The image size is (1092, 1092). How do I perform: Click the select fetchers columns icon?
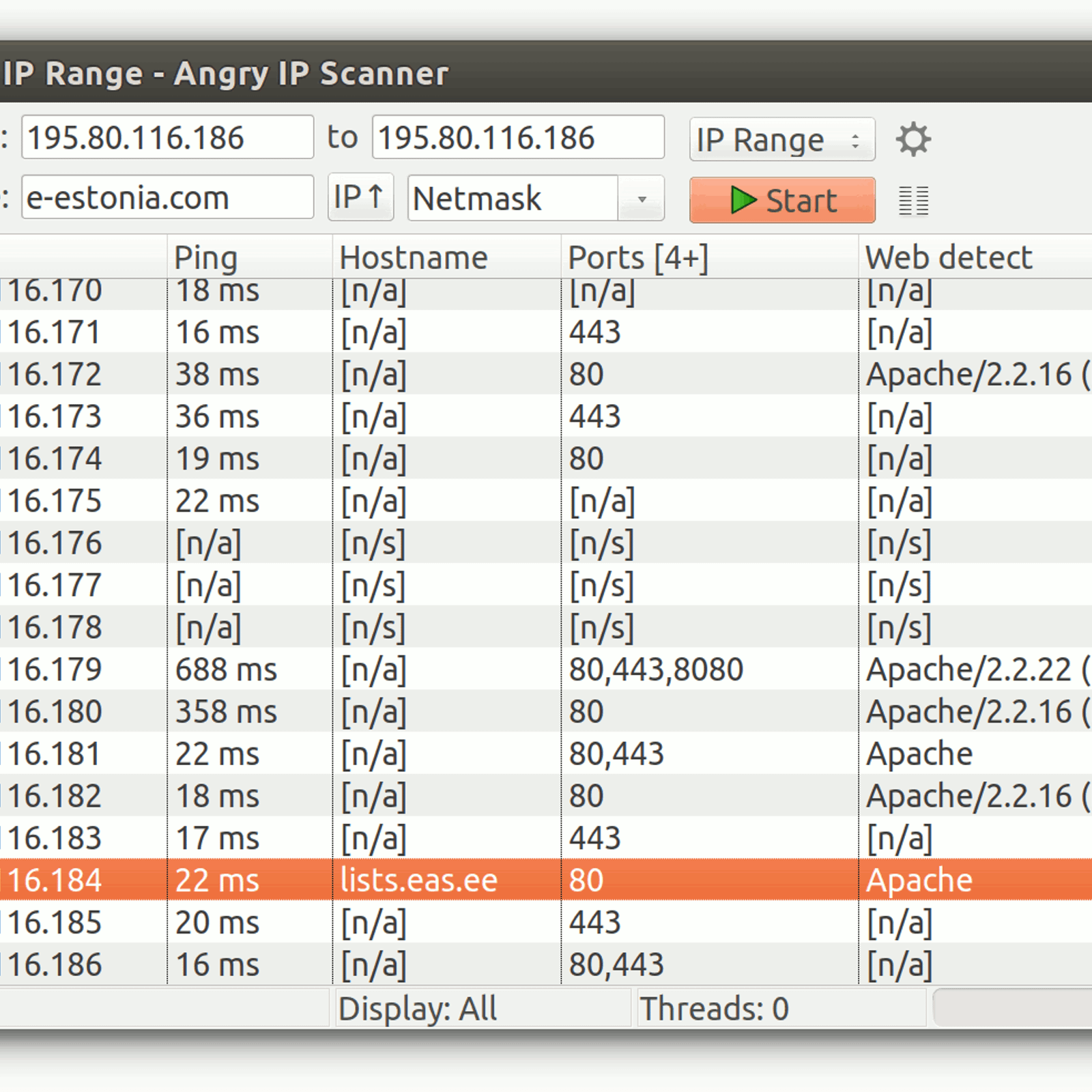point(913,201)
